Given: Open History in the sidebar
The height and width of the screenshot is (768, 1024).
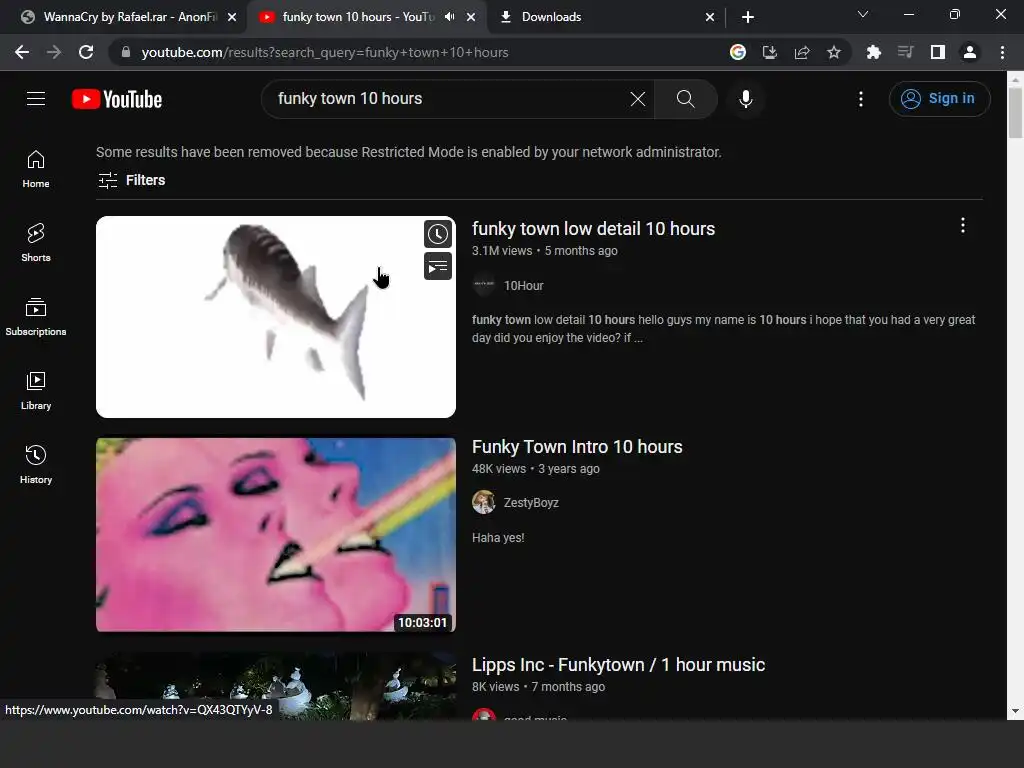Looking at the screenshot, I should (x=36, y=464).
